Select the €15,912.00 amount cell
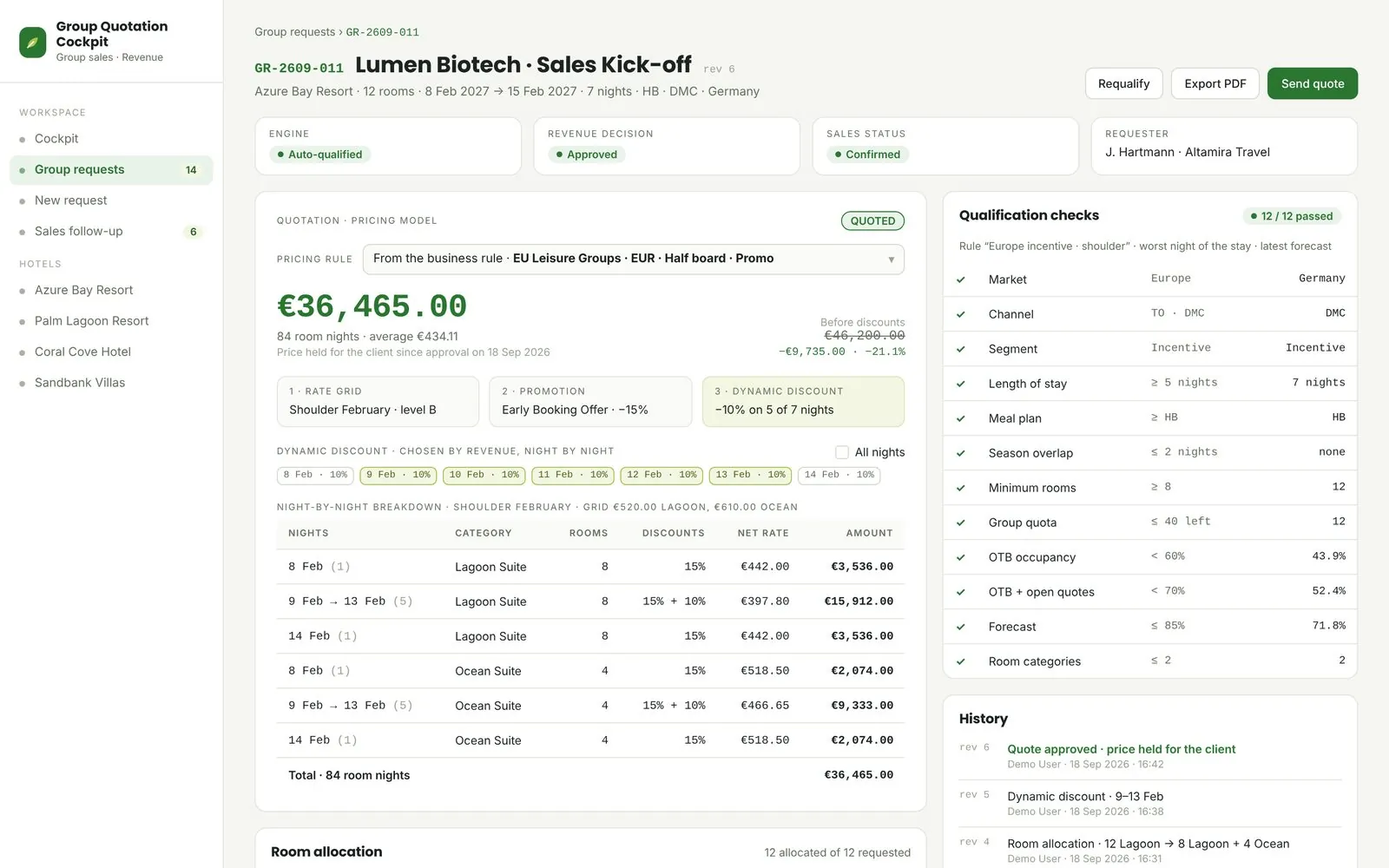 (x=859, y=602)
